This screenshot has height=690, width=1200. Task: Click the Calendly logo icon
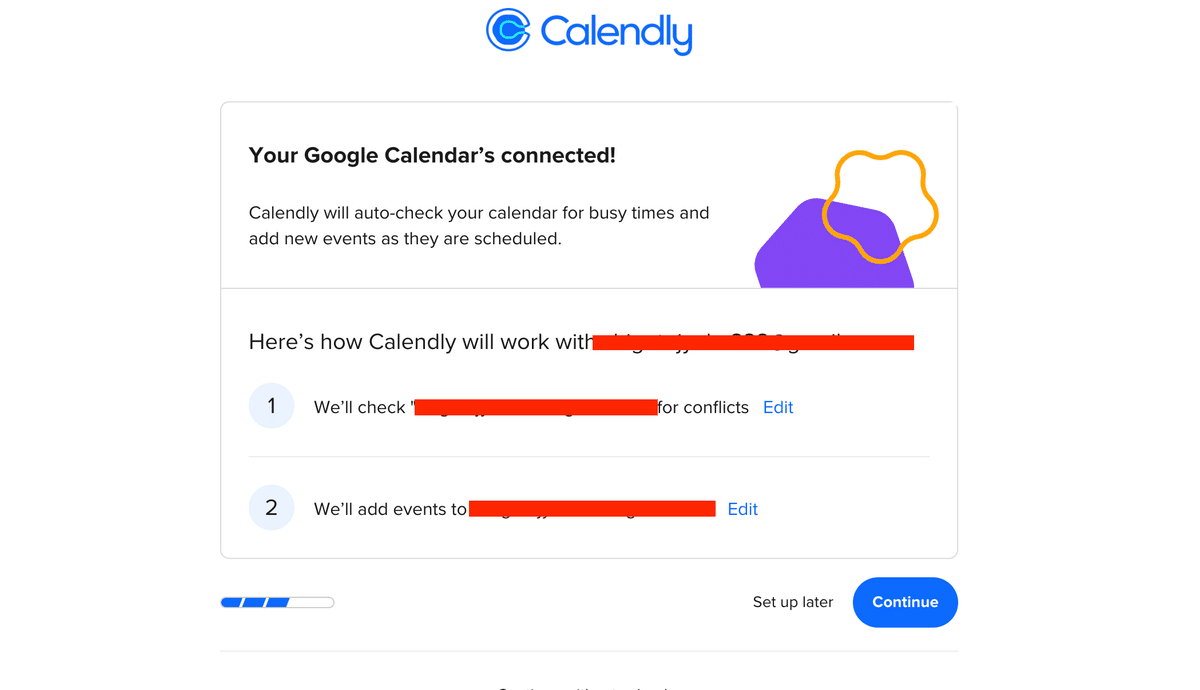point(508,30)
